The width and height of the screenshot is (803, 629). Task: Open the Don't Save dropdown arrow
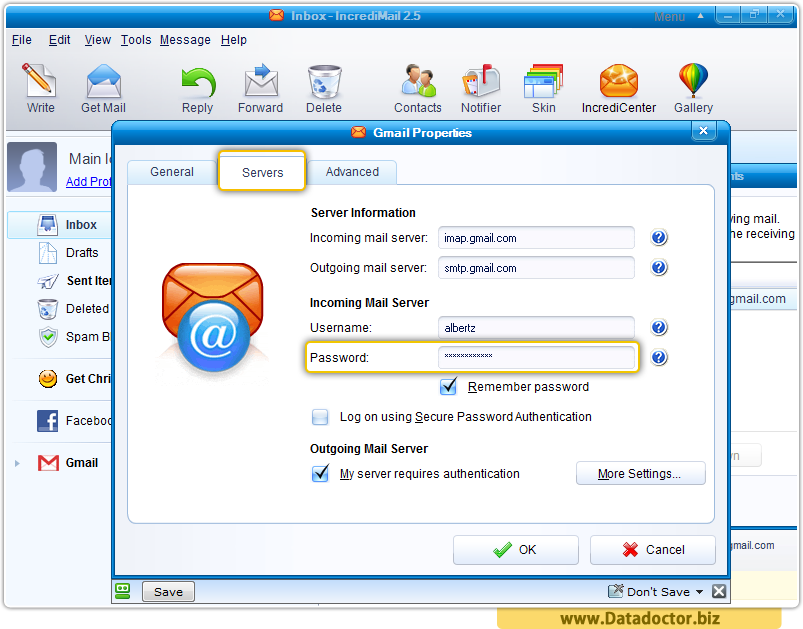click(x=700, y=592)
